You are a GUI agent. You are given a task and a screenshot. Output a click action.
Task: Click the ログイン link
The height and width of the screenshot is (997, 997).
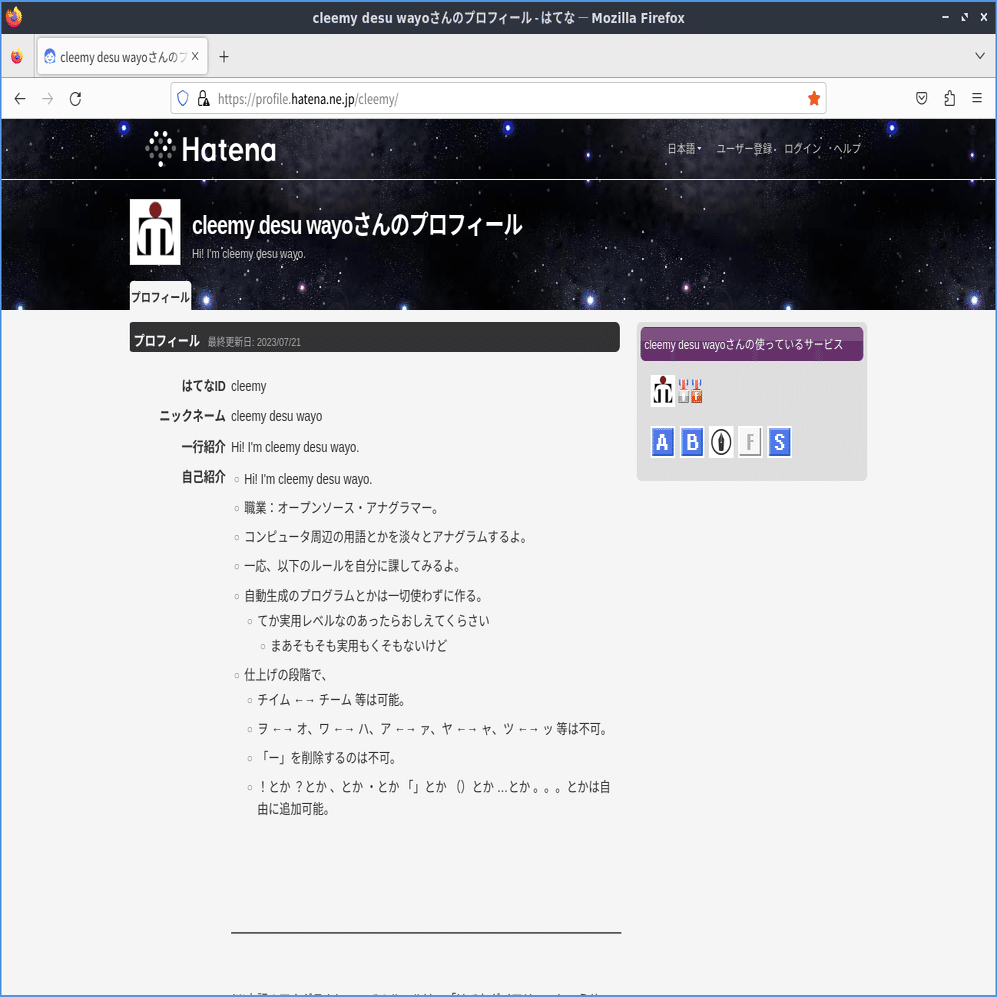pyautogui.click(x=802, y=148)
